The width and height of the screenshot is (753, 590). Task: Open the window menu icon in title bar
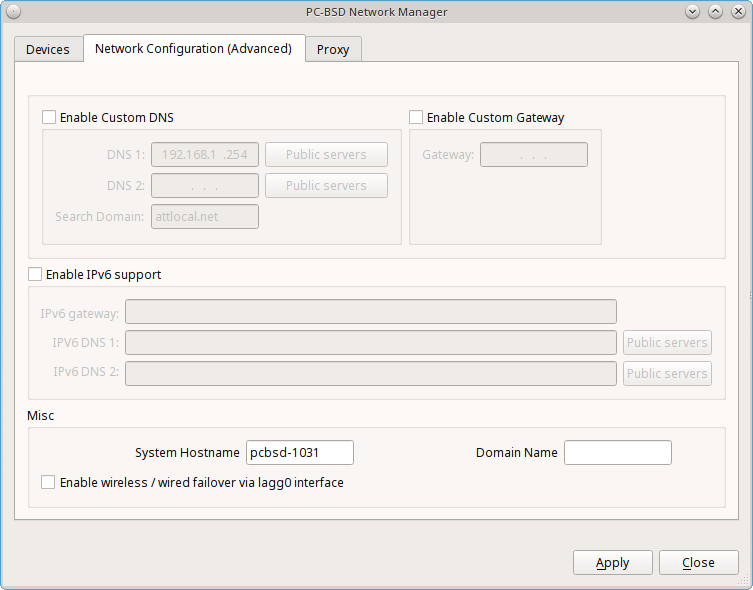tap(13, 12)
